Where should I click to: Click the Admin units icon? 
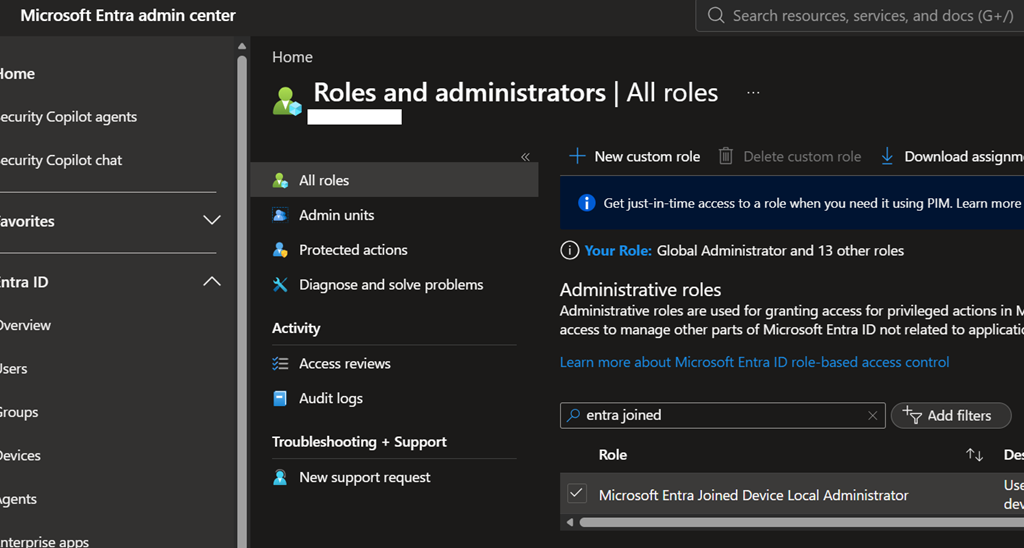(x=280, y=215)
